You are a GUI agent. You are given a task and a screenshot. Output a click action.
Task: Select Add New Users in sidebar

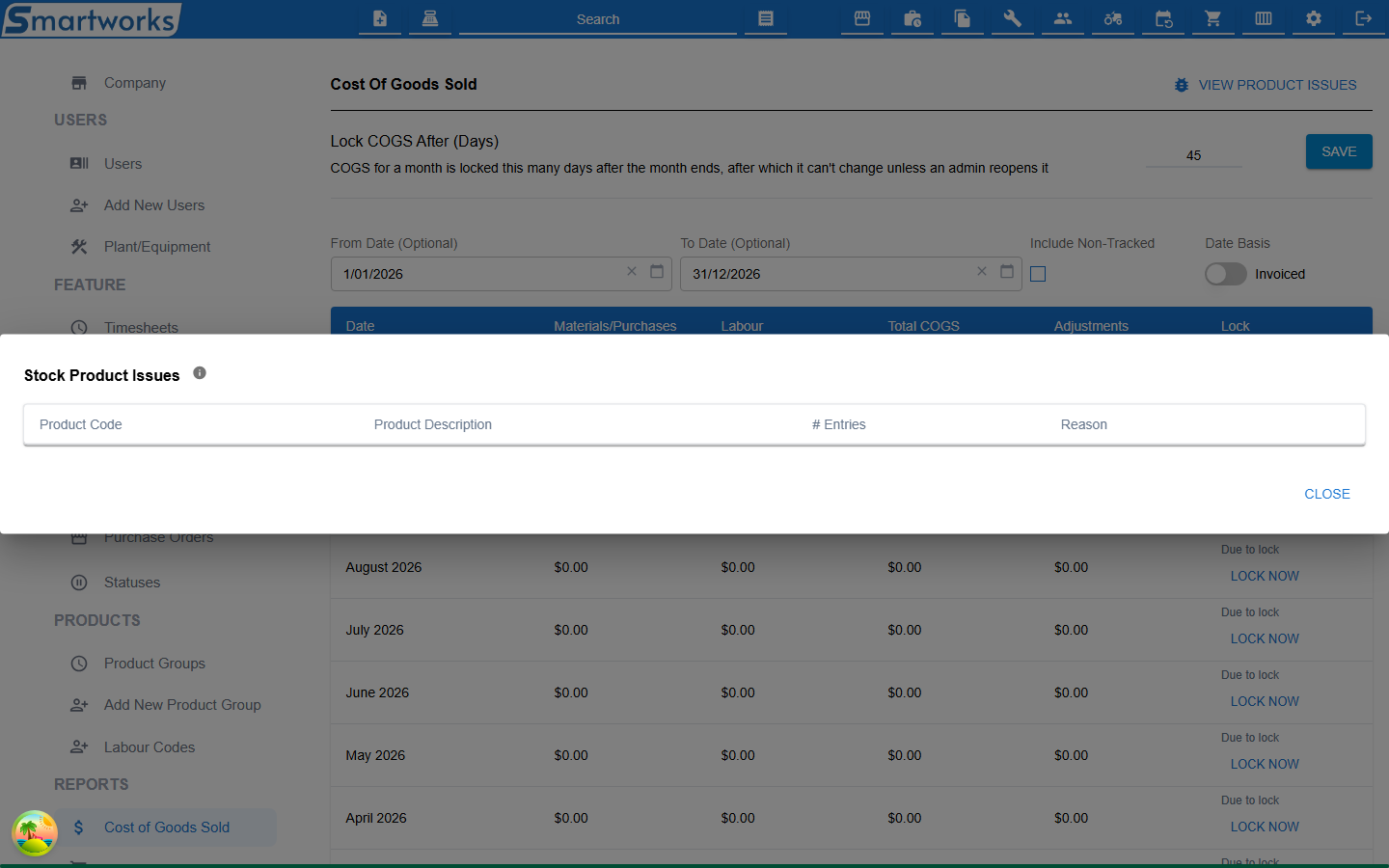pos(154,205)
